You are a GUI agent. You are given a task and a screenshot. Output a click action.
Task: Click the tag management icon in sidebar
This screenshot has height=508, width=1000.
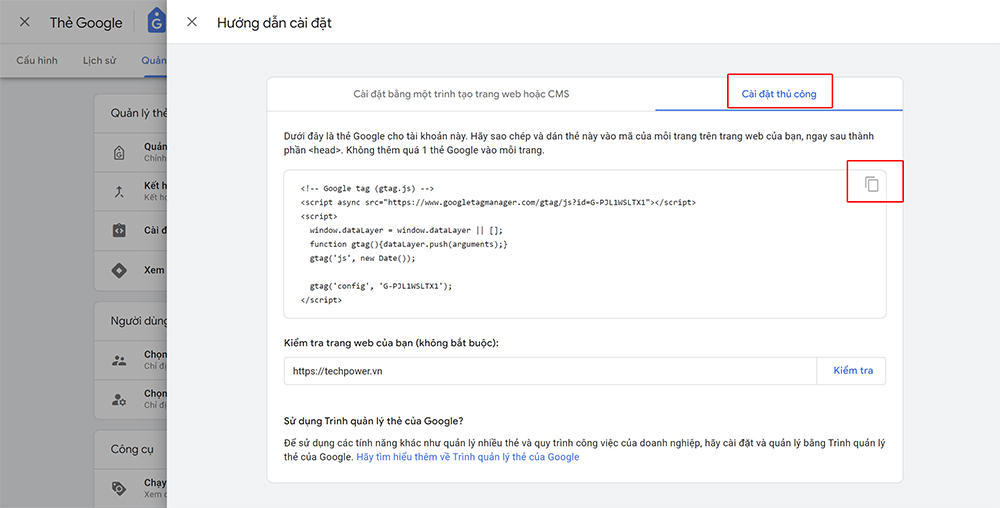(x=119, y=152)
